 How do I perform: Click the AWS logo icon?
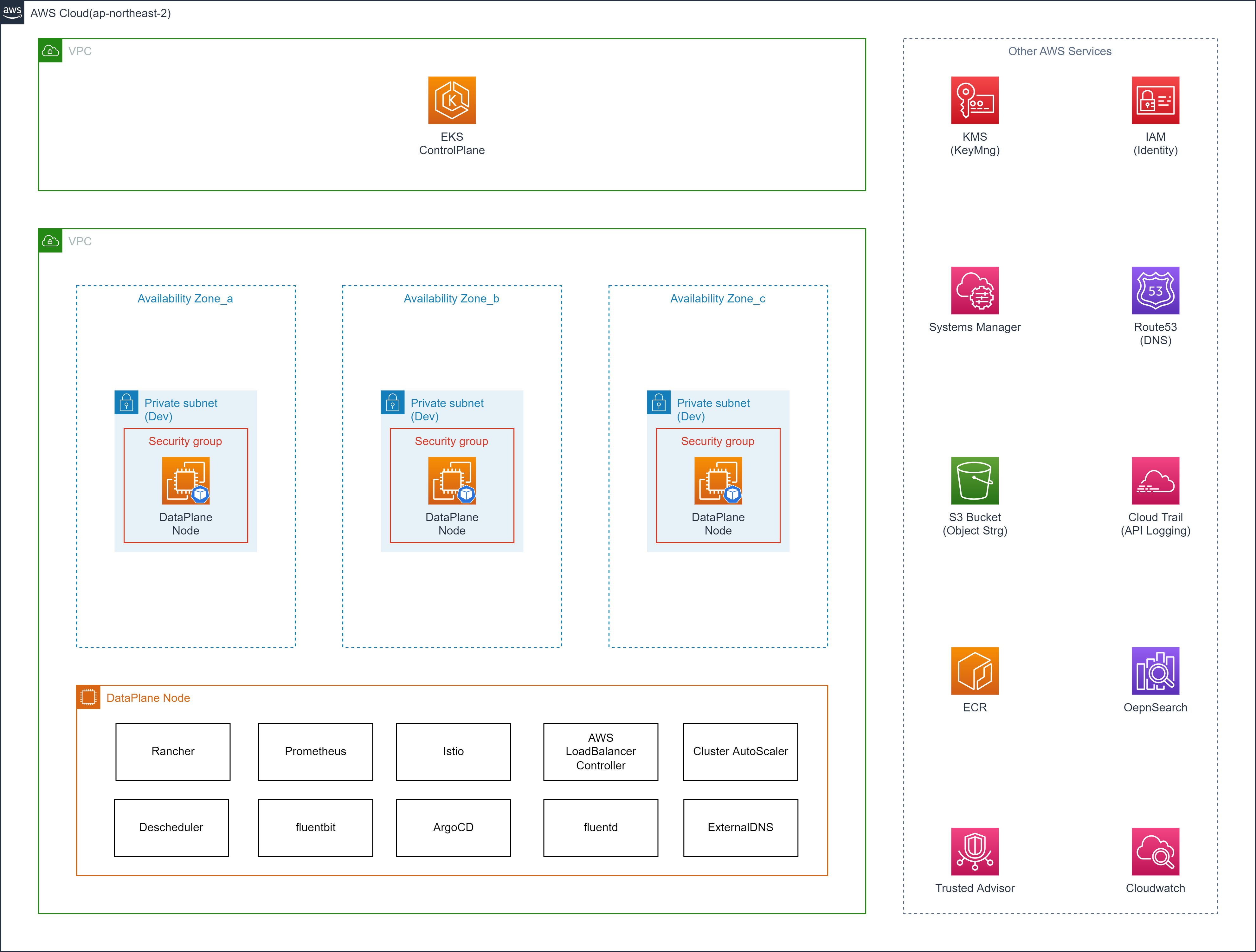click(x=12, y=12)
